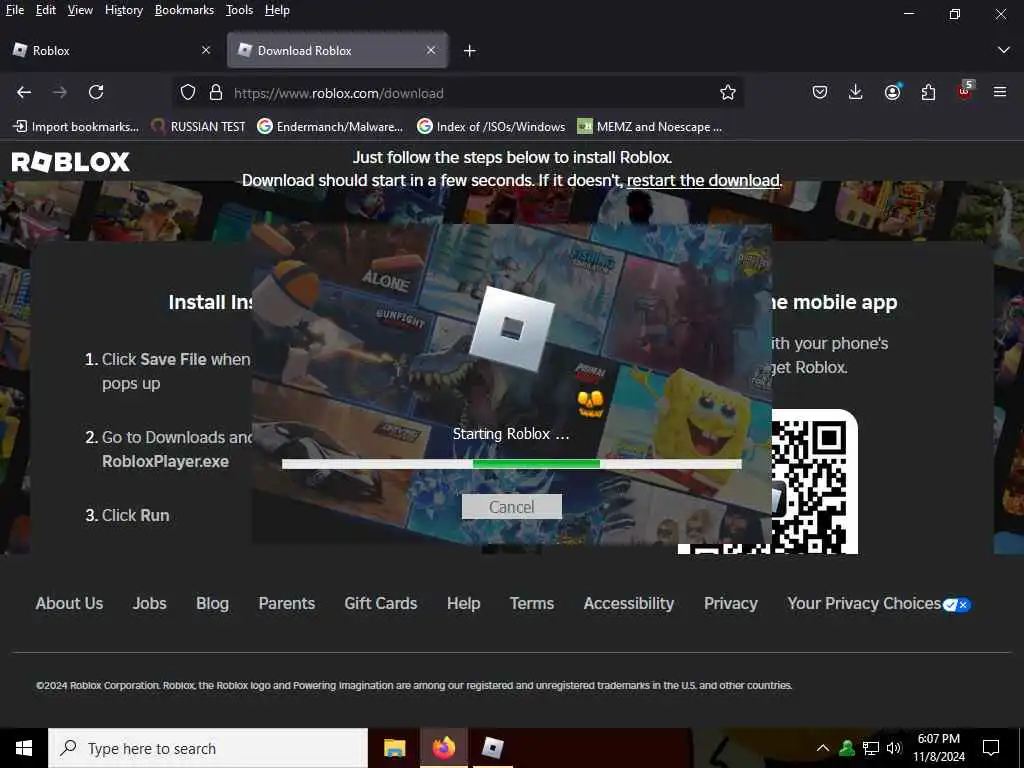The height and width of the screenshot is (768, 1024).
Task: Go back using the browser back arrow
Action: [x=24, y=92]
